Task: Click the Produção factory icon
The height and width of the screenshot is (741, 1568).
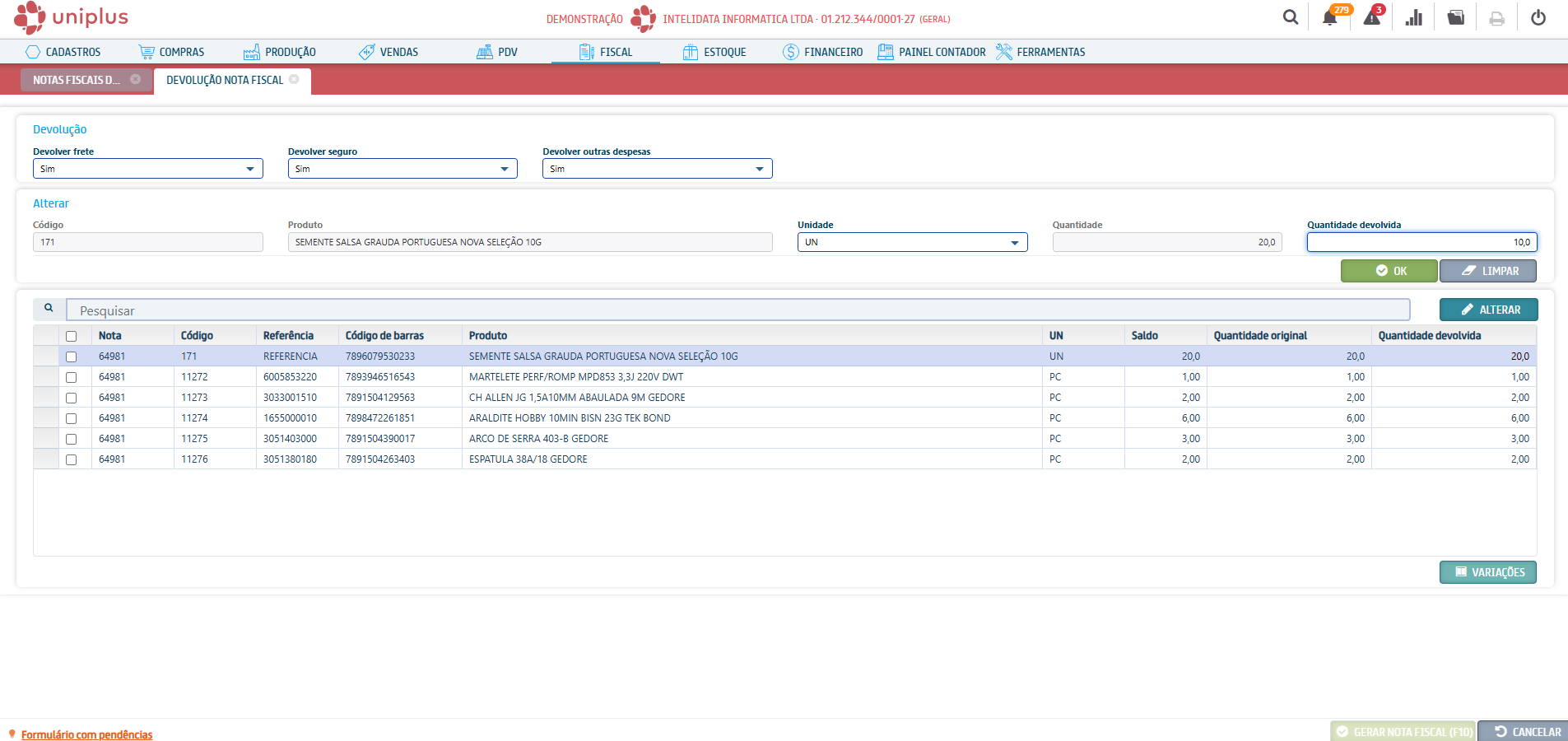Action: tap(252, 52)
